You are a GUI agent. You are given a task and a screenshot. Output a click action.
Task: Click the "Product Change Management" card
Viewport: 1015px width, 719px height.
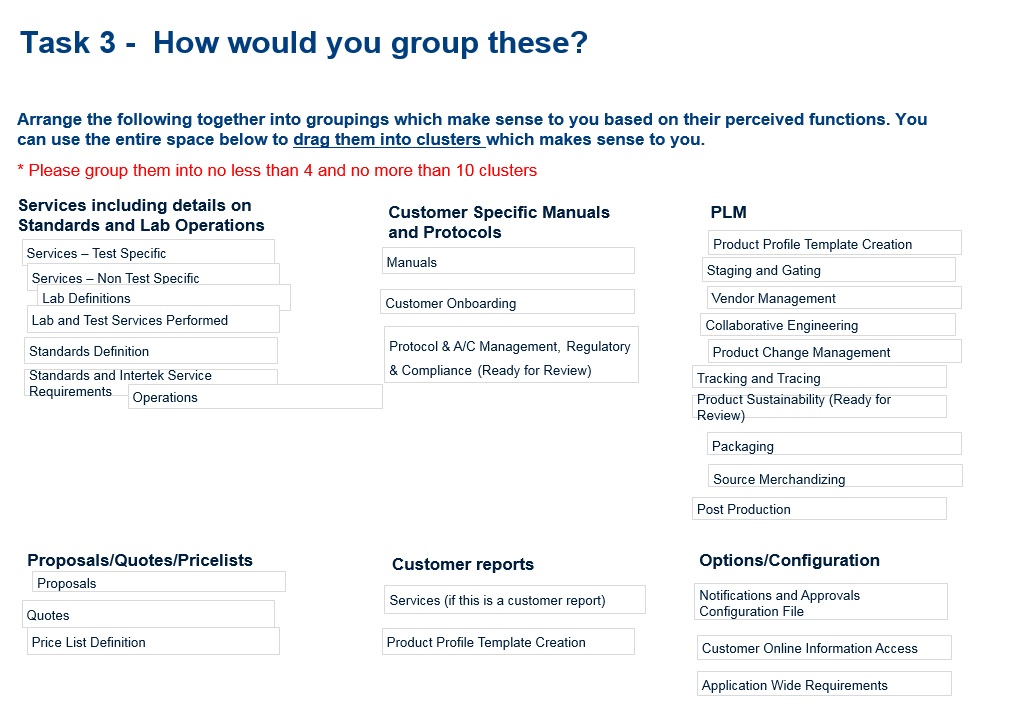coord(834,352)
